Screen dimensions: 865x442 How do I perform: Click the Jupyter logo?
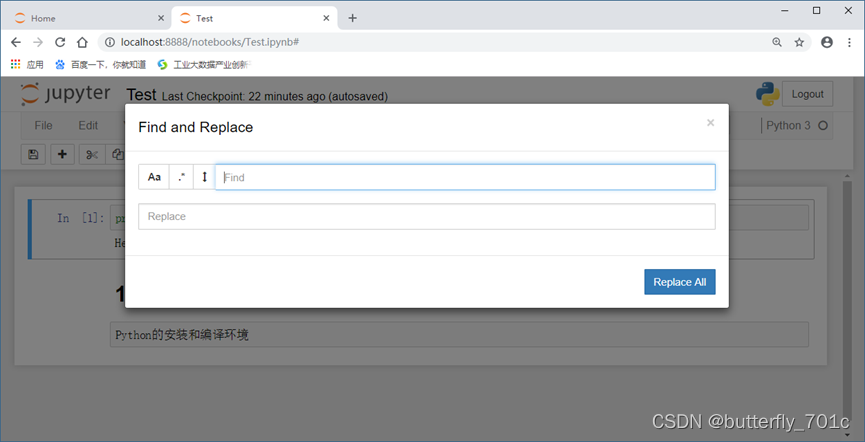point(65,94)
